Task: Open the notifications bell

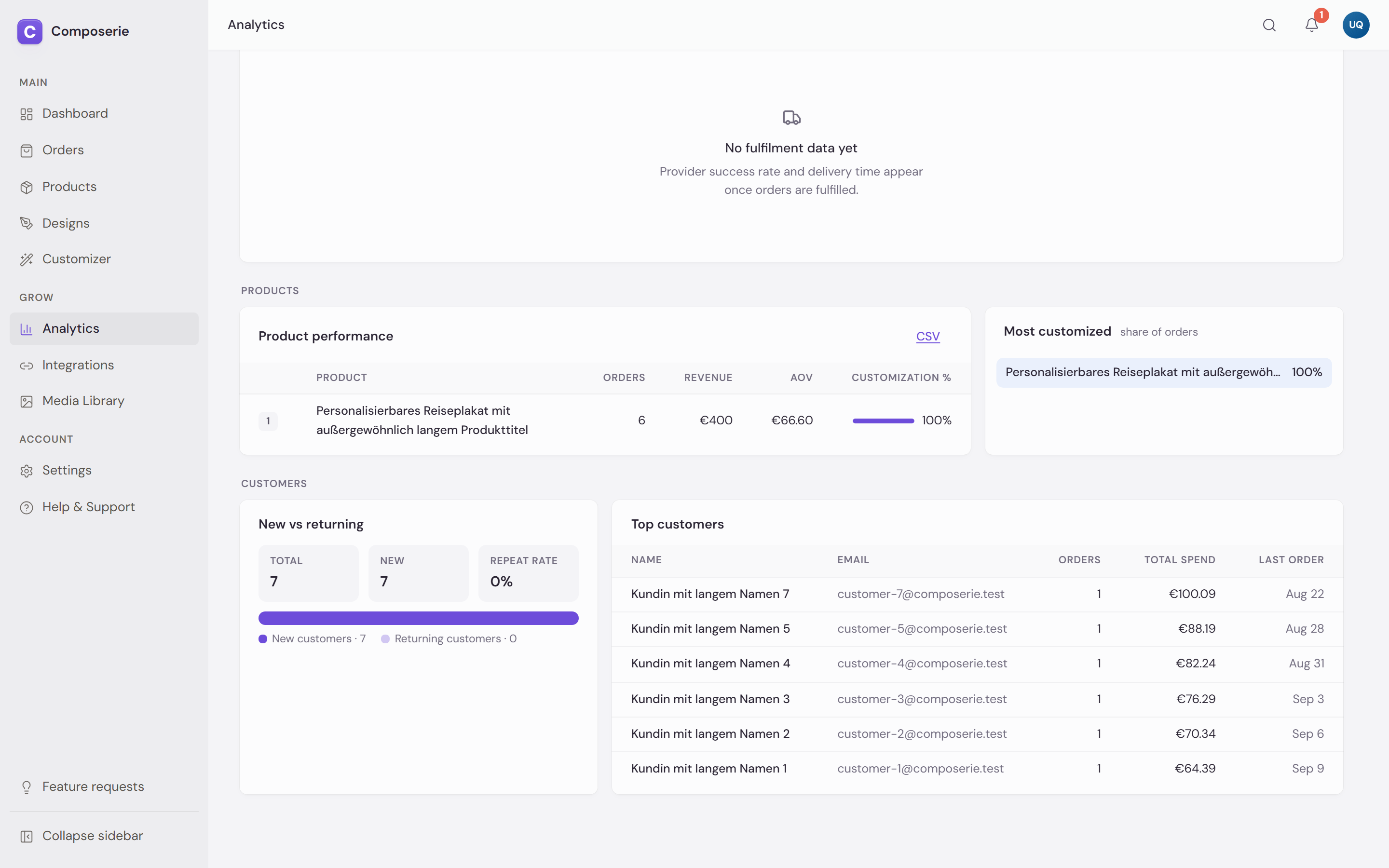Action: [1311, 25]
